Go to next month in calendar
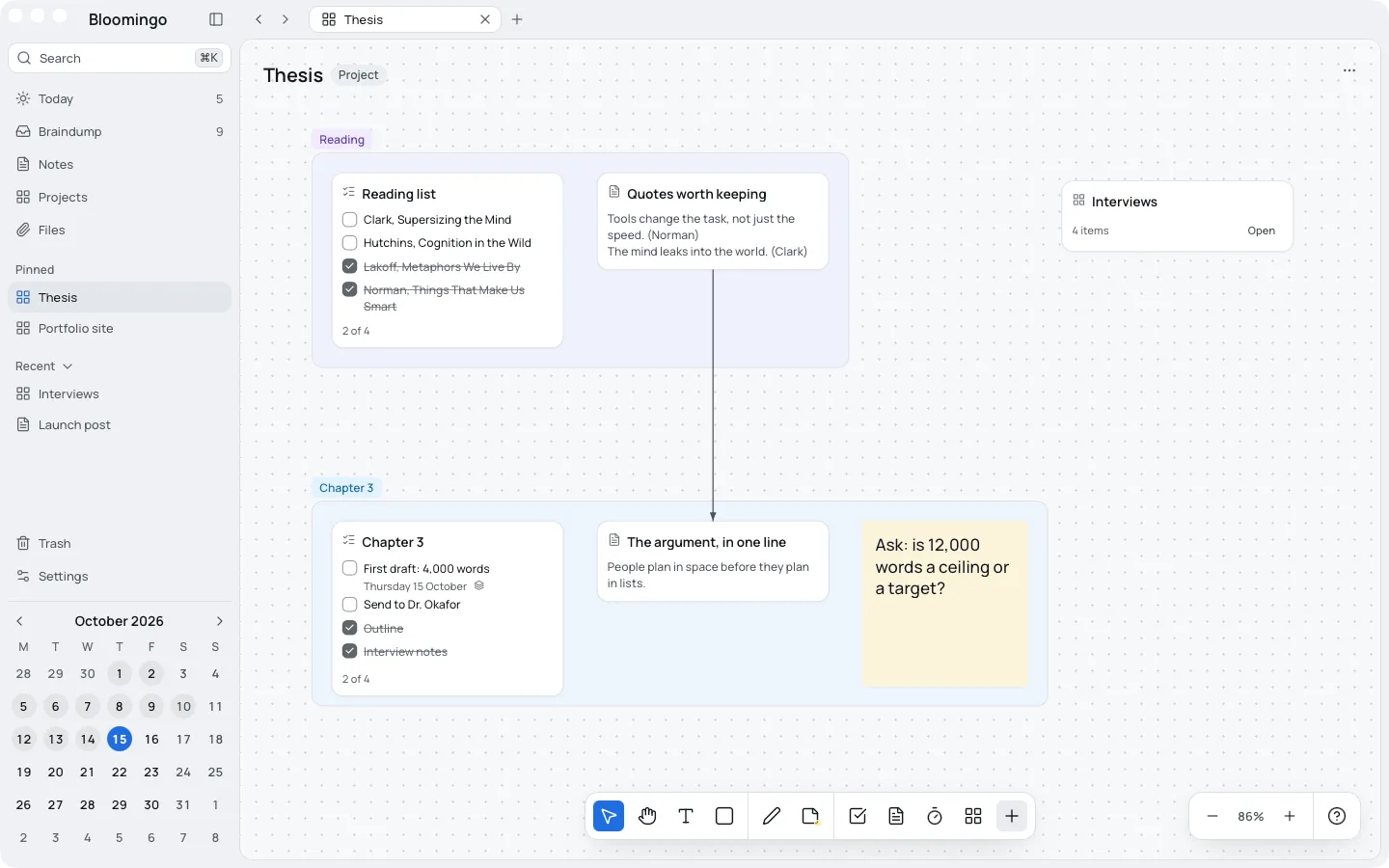1389x868 pixels. click(220, 621)
